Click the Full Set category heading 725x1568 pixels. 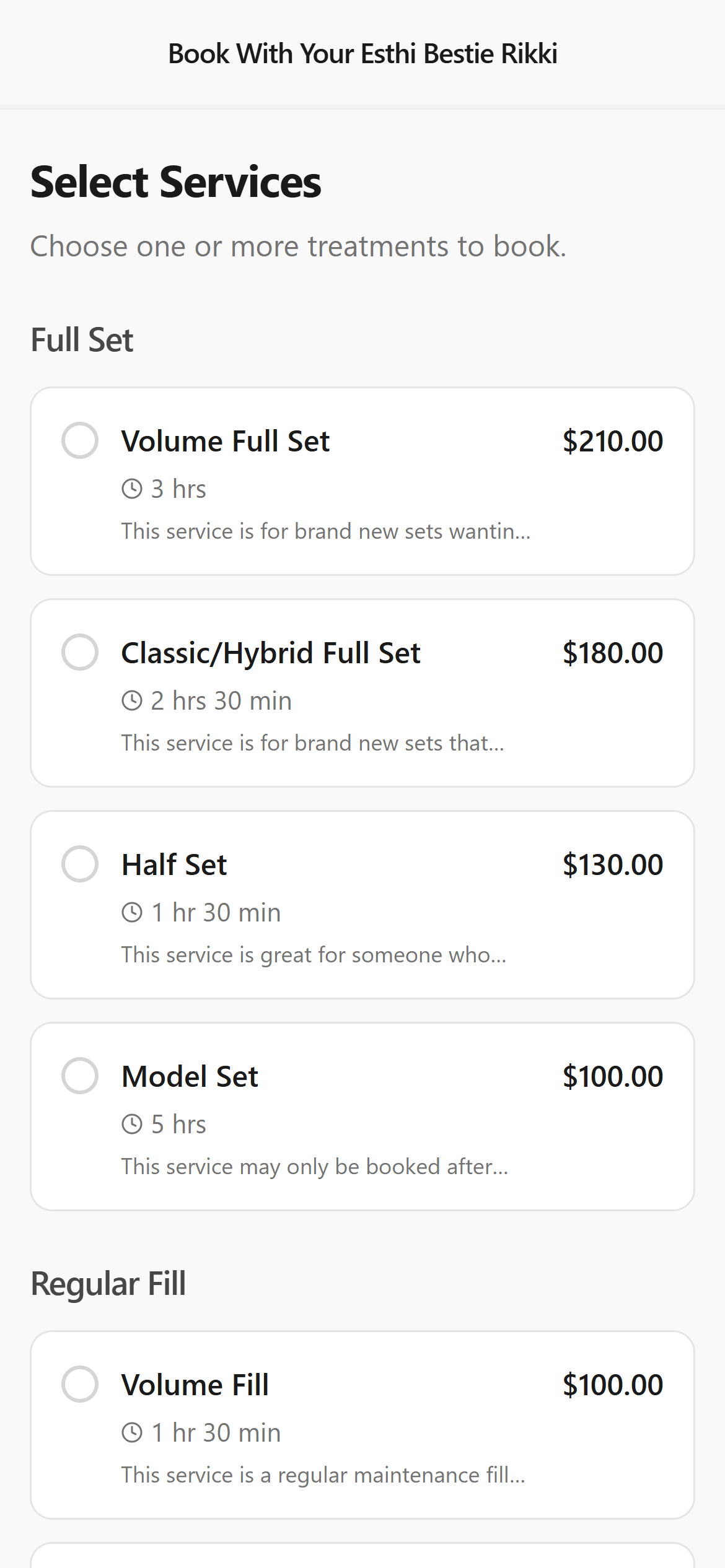point(82,340)
